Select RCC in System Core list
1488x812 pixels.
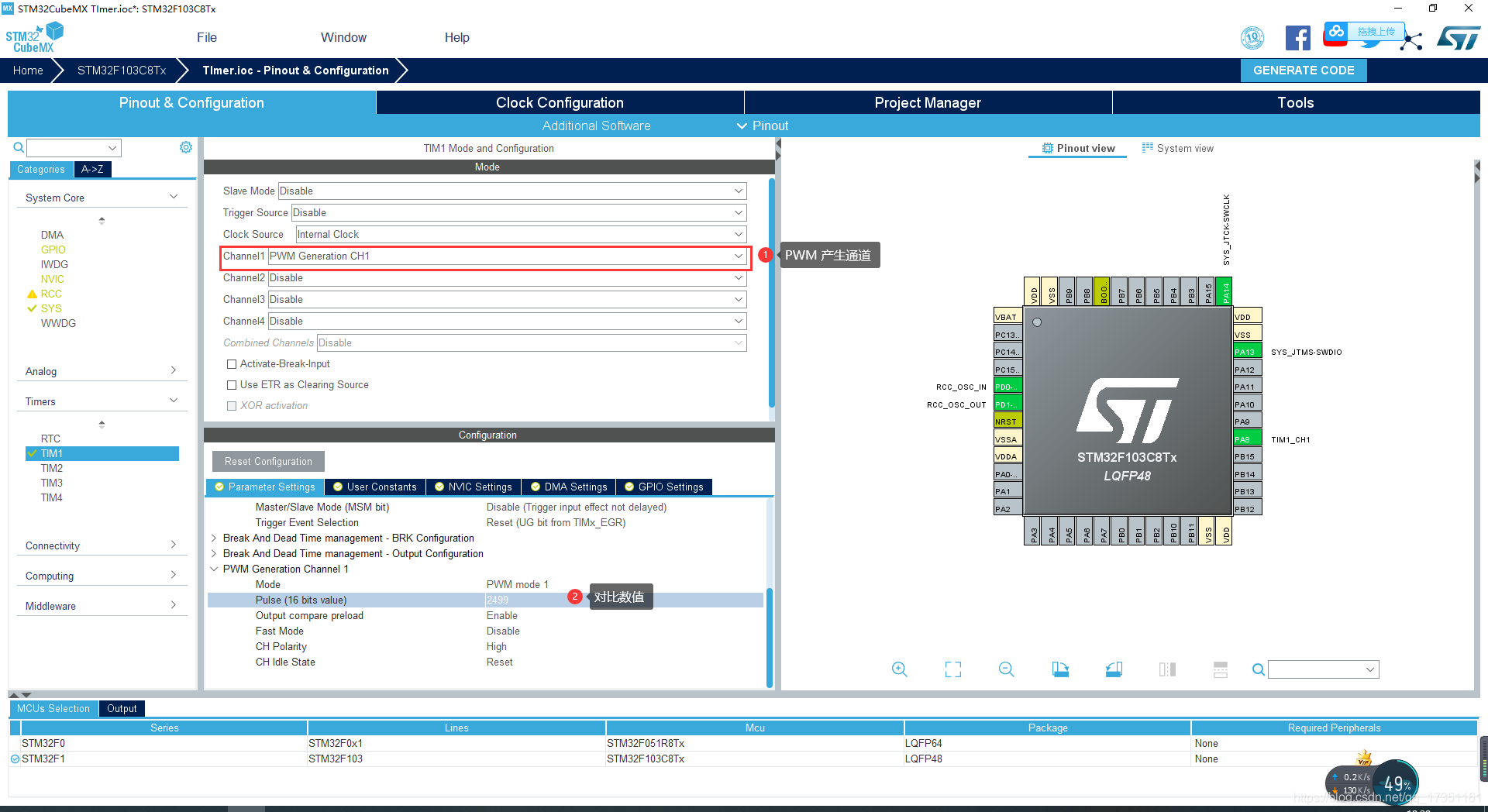click(x=51, y=294)
